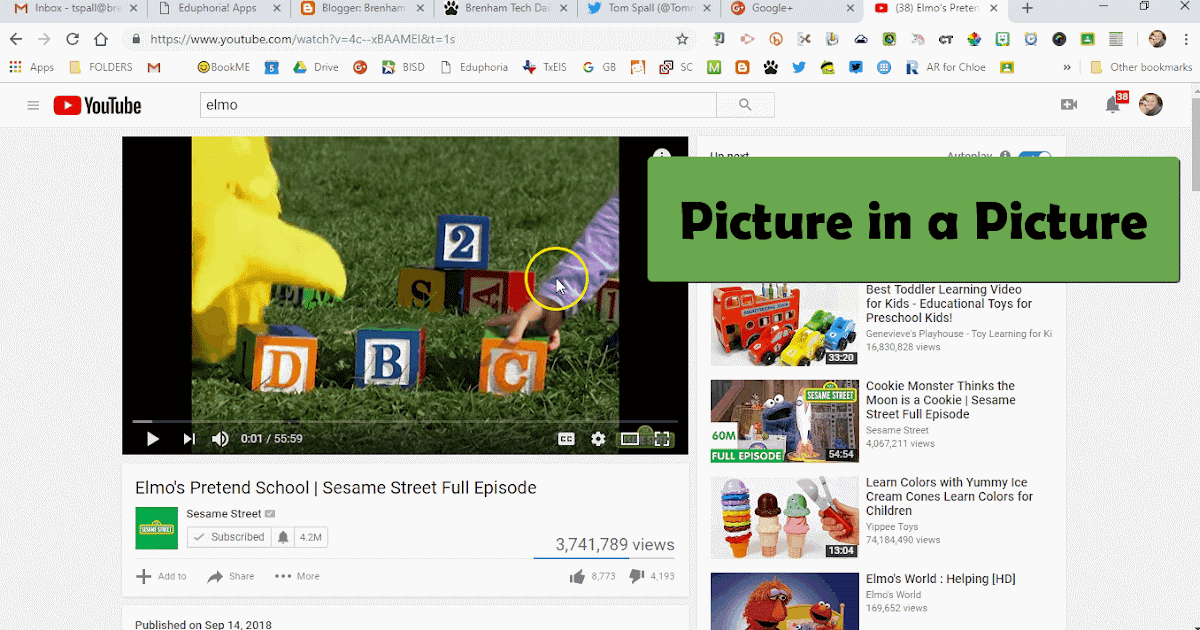Switch to the Brenham Tech Daily tab
1200x630 pixels.
click(x=507, y=9)
